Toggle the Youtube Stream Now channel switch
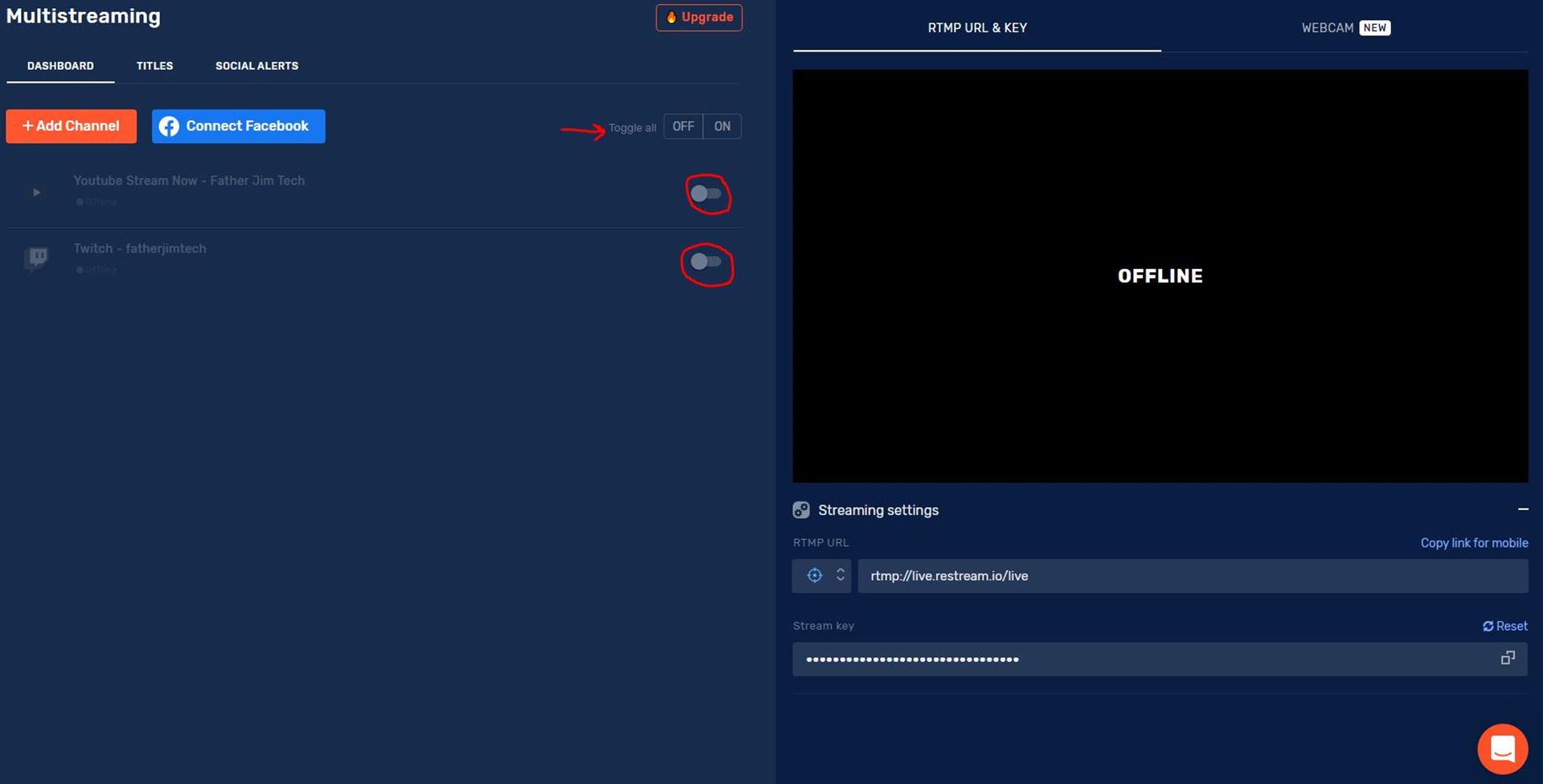Viewport: 1543px width, 784px height. (706, 194)
